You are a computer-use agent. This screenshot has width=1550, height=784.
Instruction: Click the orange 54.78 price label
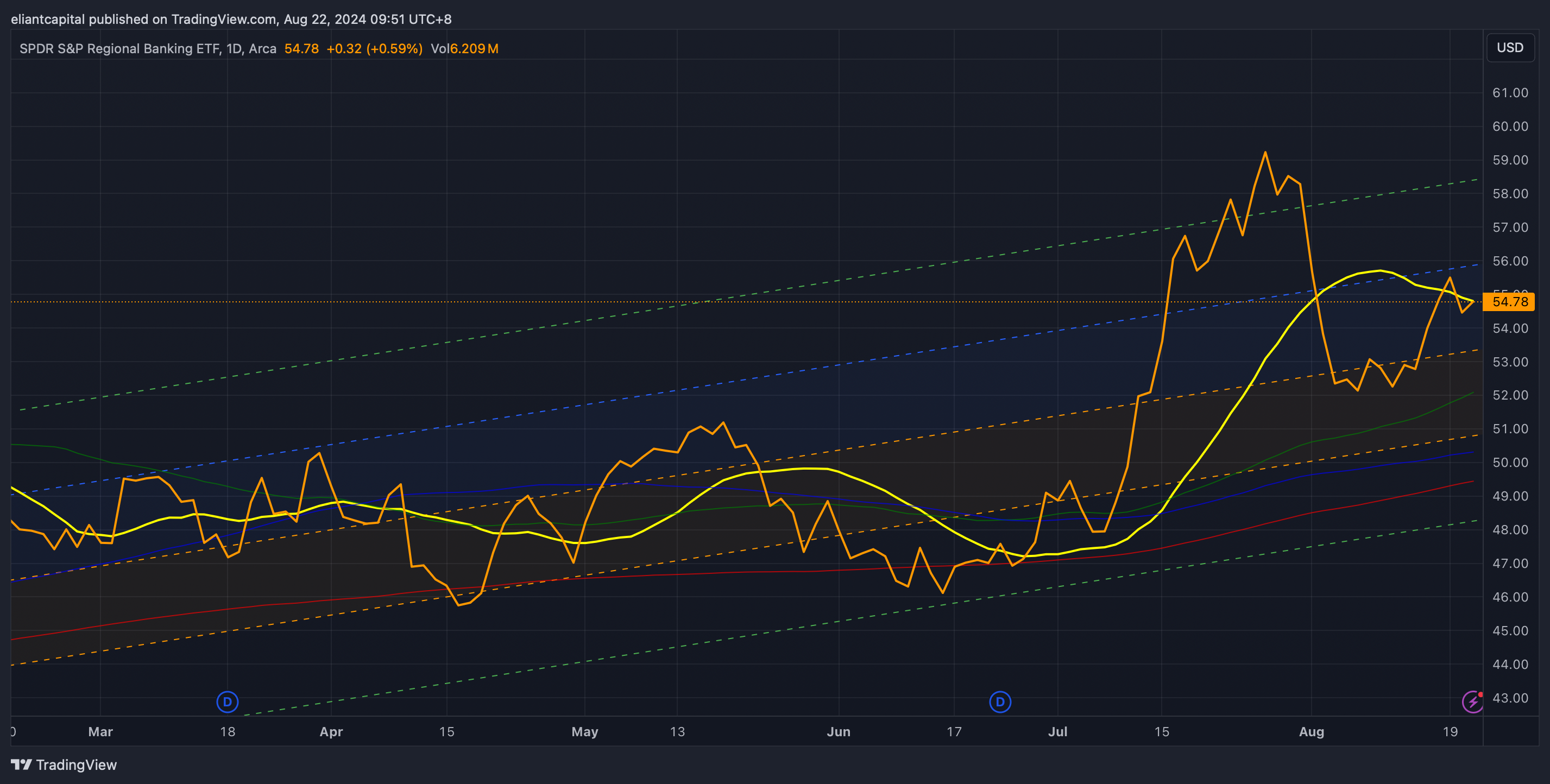(1509, 301)
